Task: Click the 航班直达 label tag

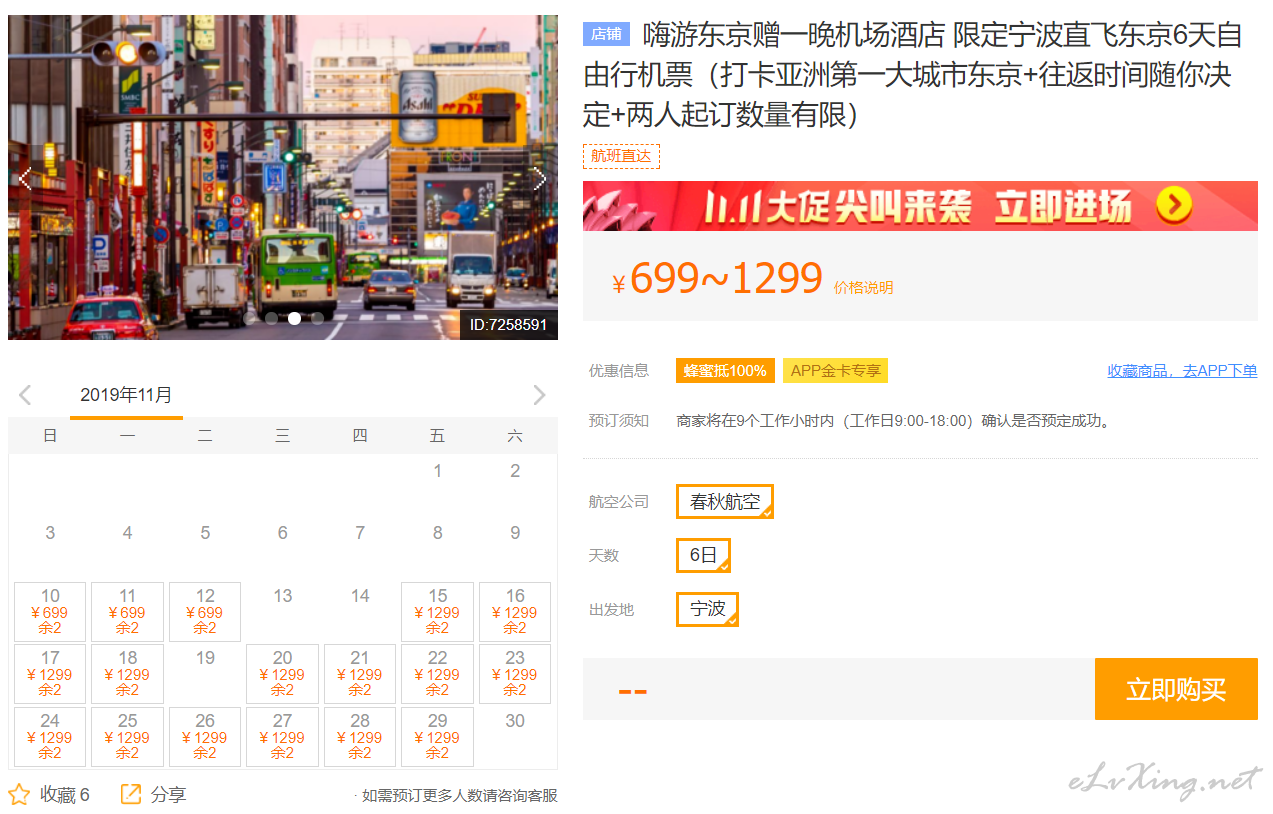Action: tap(621, 156)
